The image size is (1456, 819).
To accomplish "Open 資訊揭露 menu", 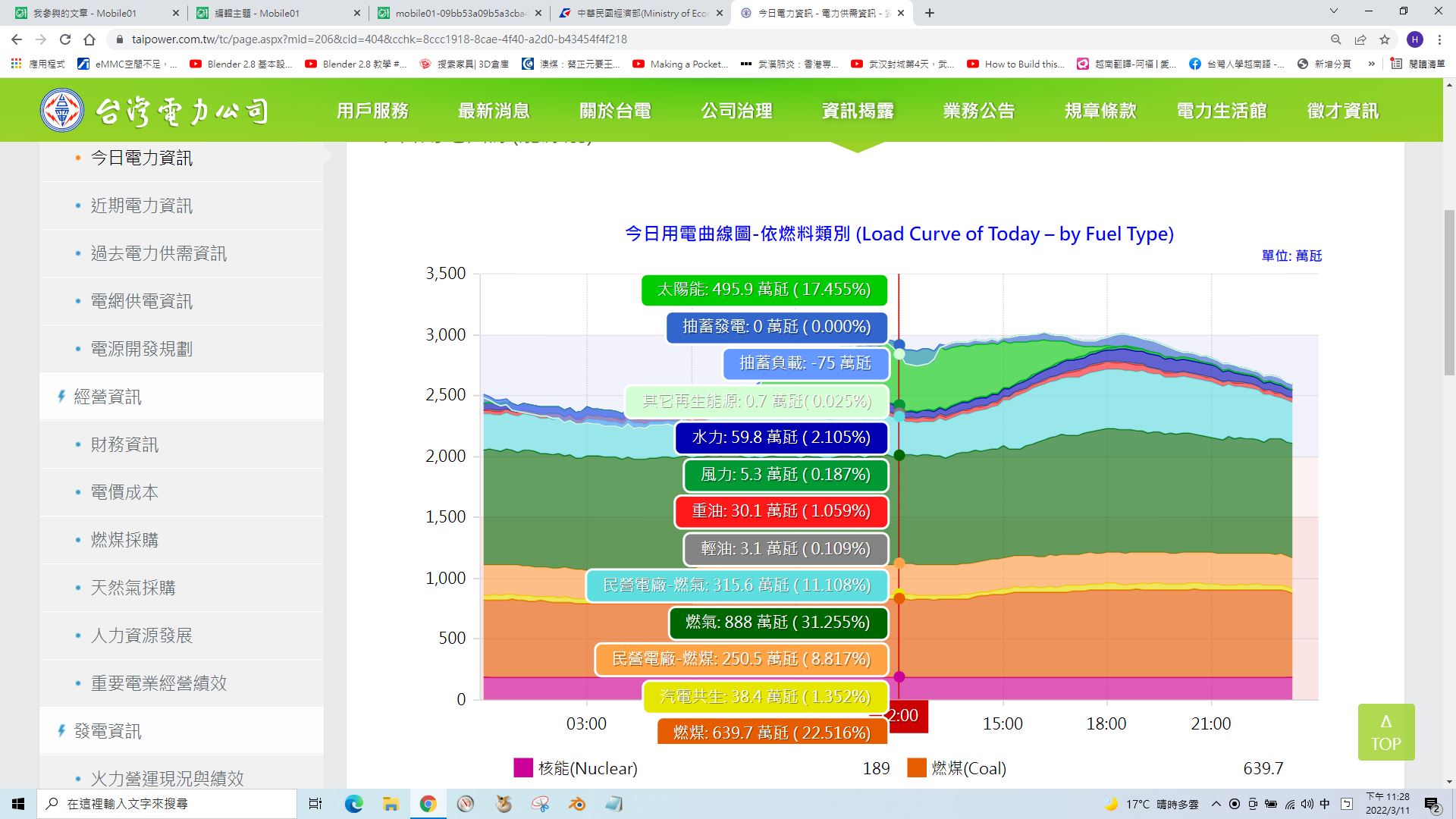I will 858,111.
